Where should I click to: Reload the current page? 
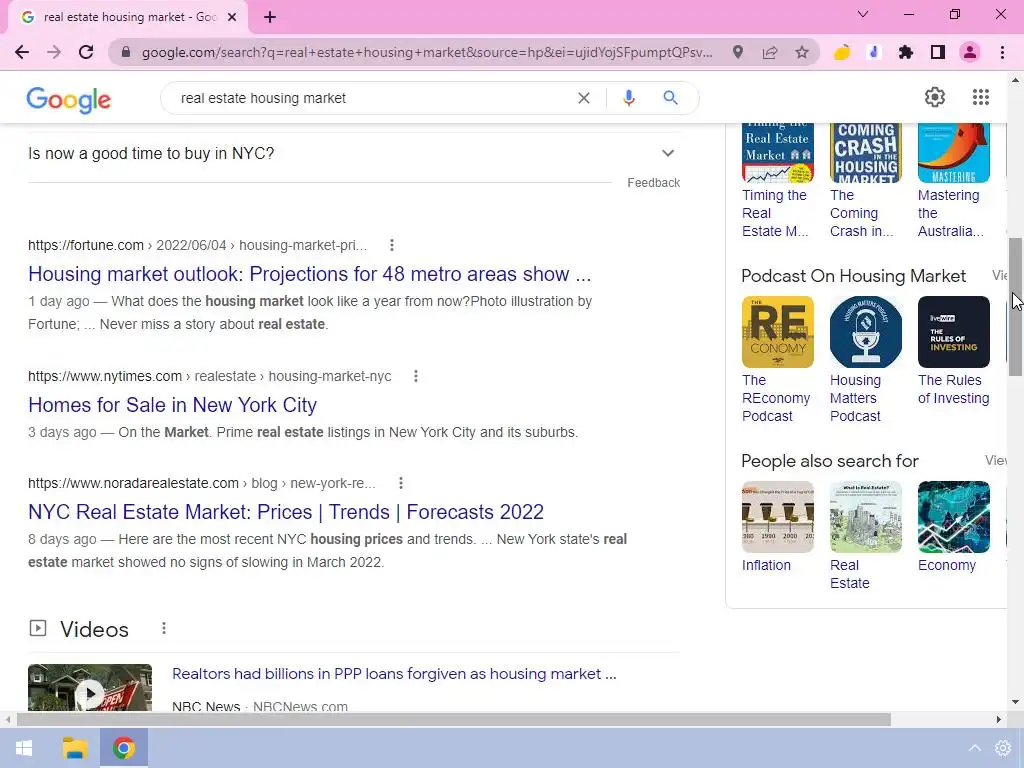tap(86, 52)
